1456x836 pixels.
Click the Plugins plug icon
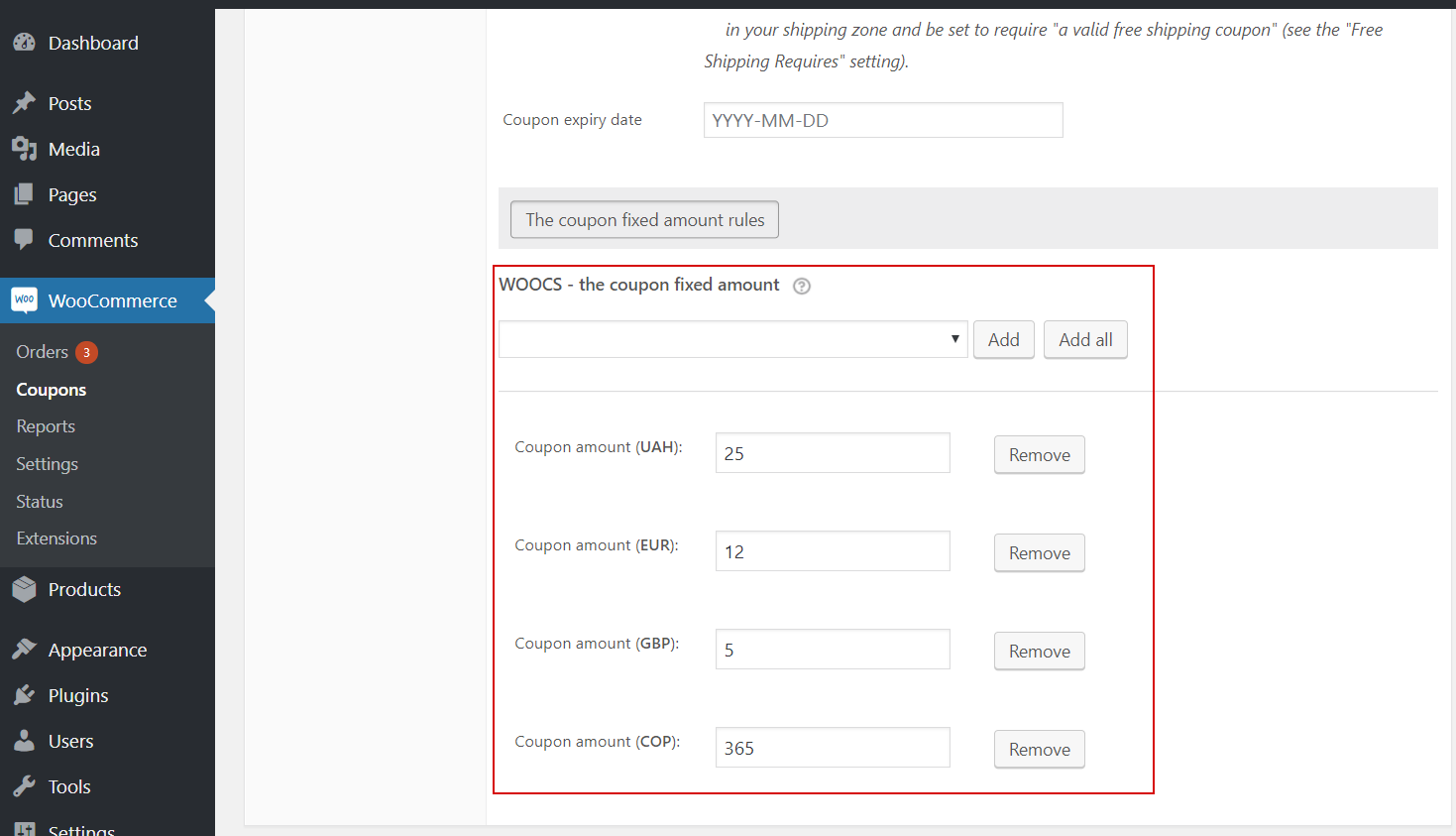click(x=24, y=695)
